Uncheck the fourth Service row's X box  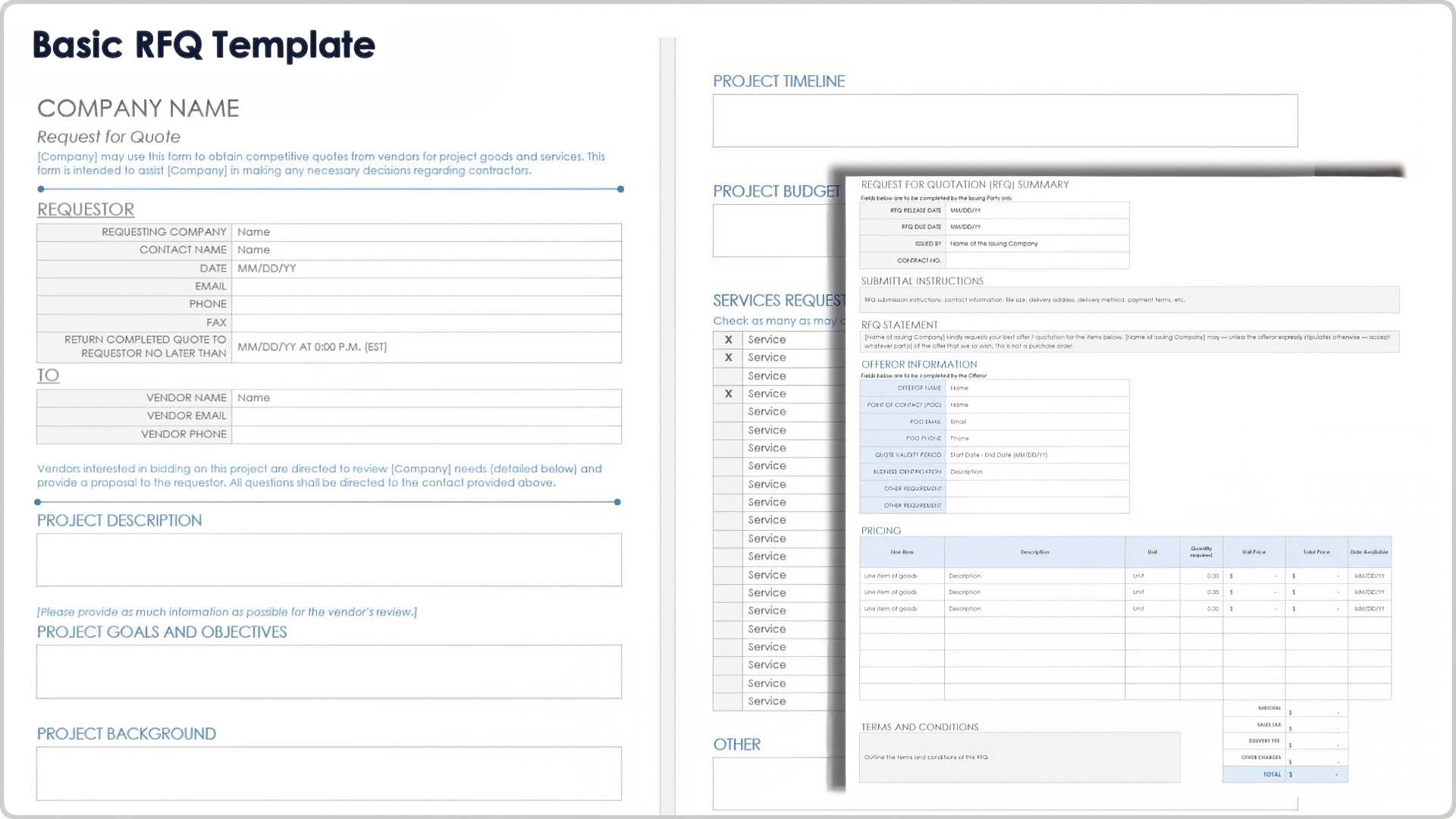tap(728, 394)
